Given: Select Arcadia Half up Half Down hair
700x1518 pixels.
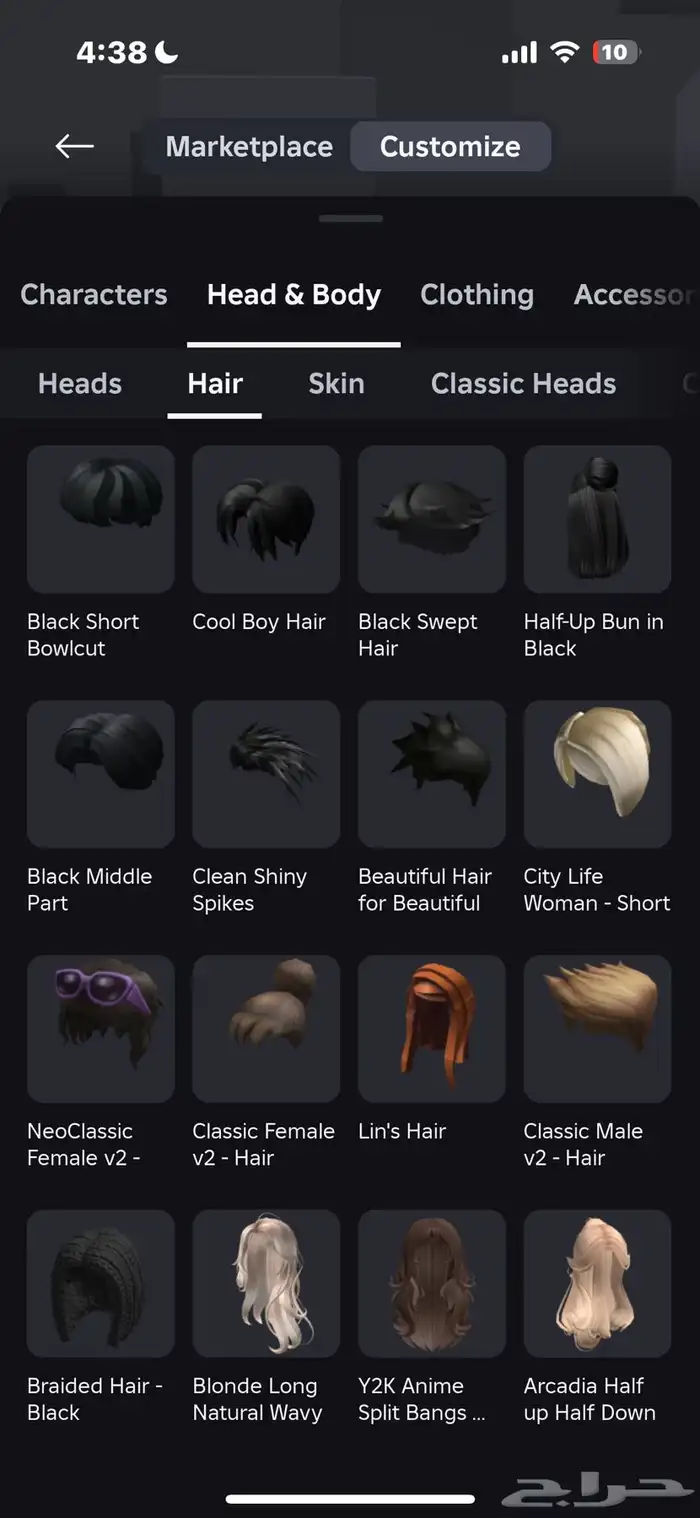Looking at the screenshot, I should click(597, 1284).
